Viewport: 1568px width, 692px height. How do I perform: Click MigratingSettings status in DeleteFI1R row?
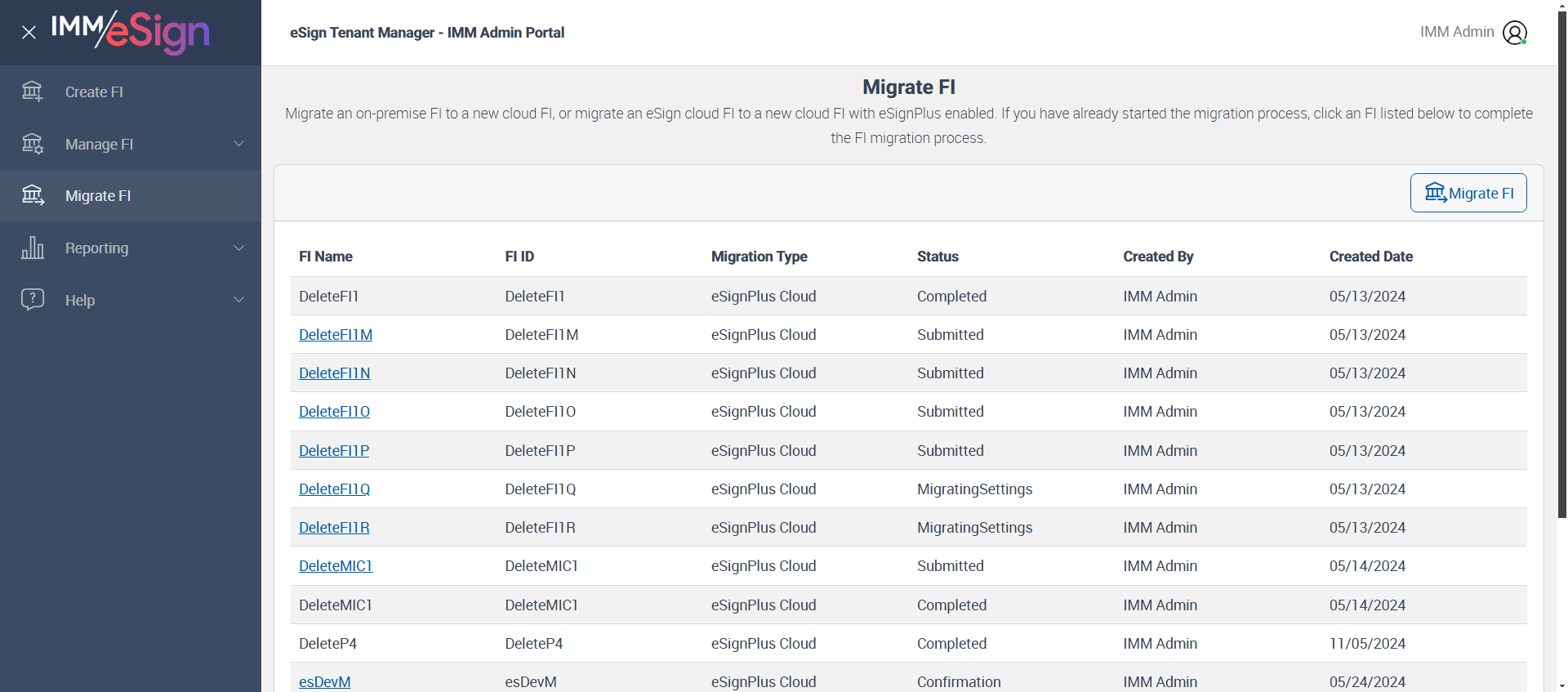pyautogui.click(x=975, y=528)
